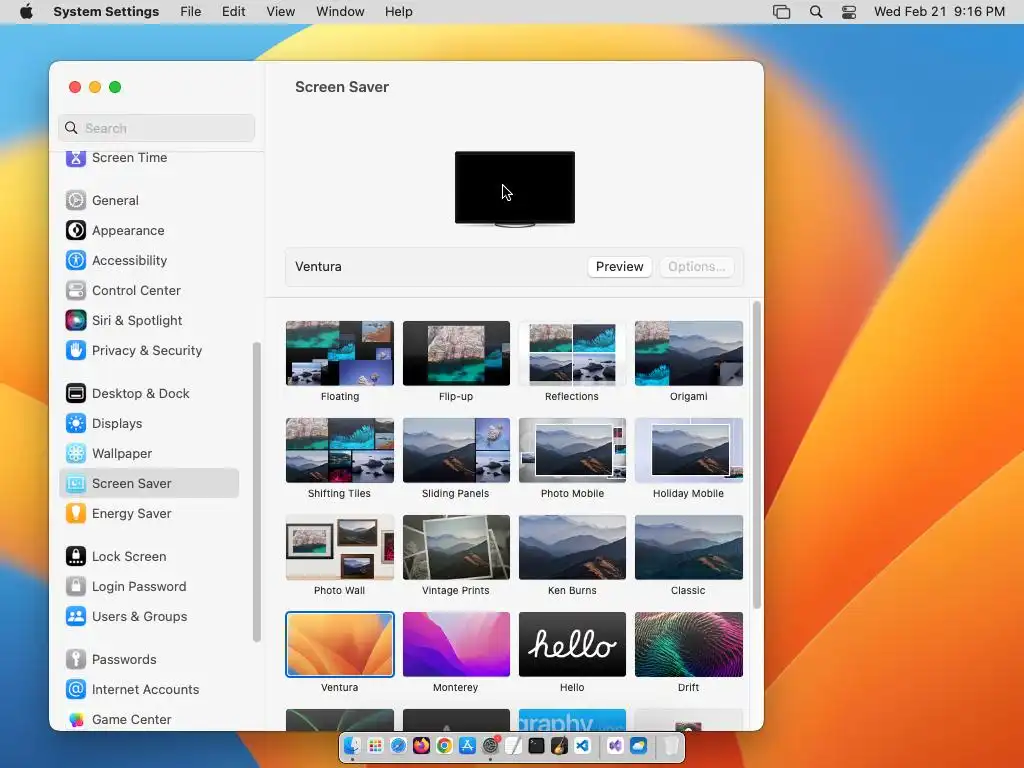This screenshot has height=768, width=1024.
Task: Open the Edit menu
Action: coord(233,12)
